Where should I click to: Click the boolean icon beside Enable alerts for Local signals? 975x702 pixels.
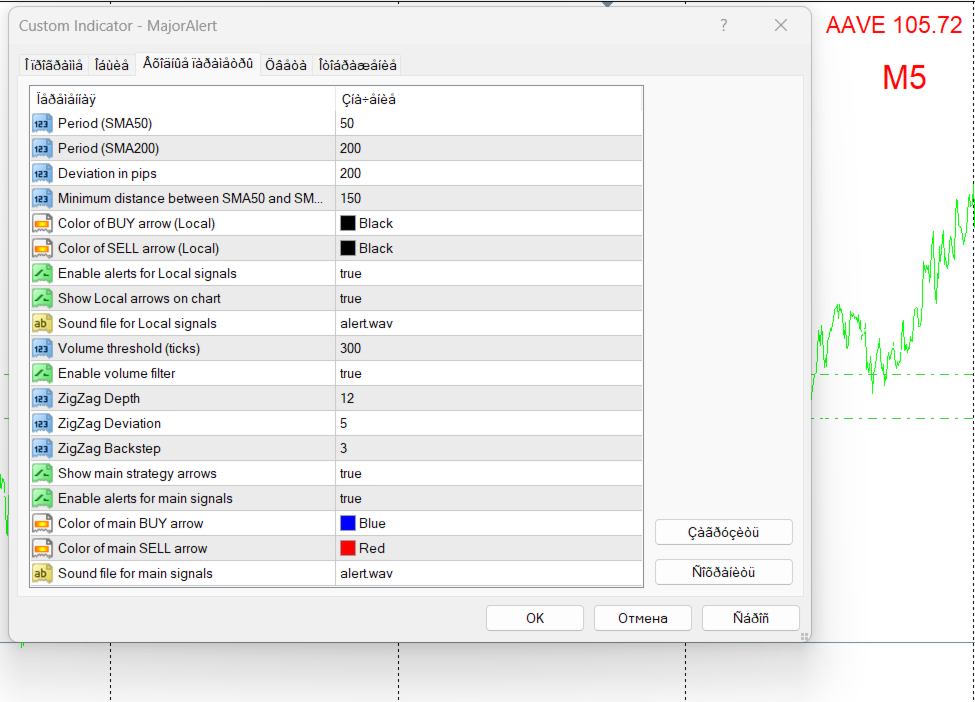(x=42, y=273)
